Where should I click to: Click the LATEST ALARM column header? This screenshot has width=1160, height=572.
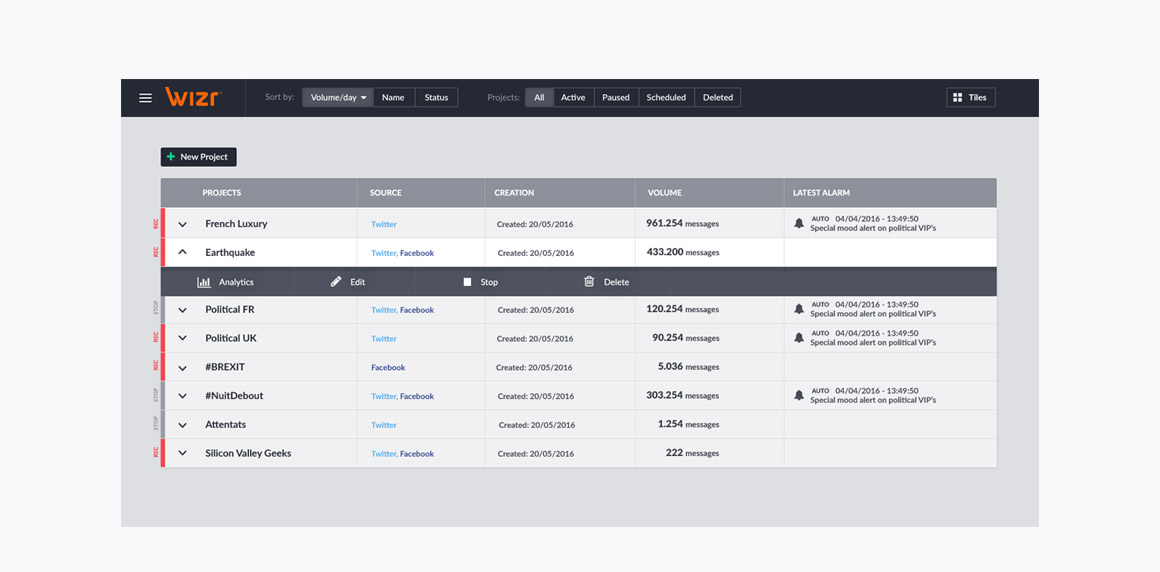[x=821, y=192]
